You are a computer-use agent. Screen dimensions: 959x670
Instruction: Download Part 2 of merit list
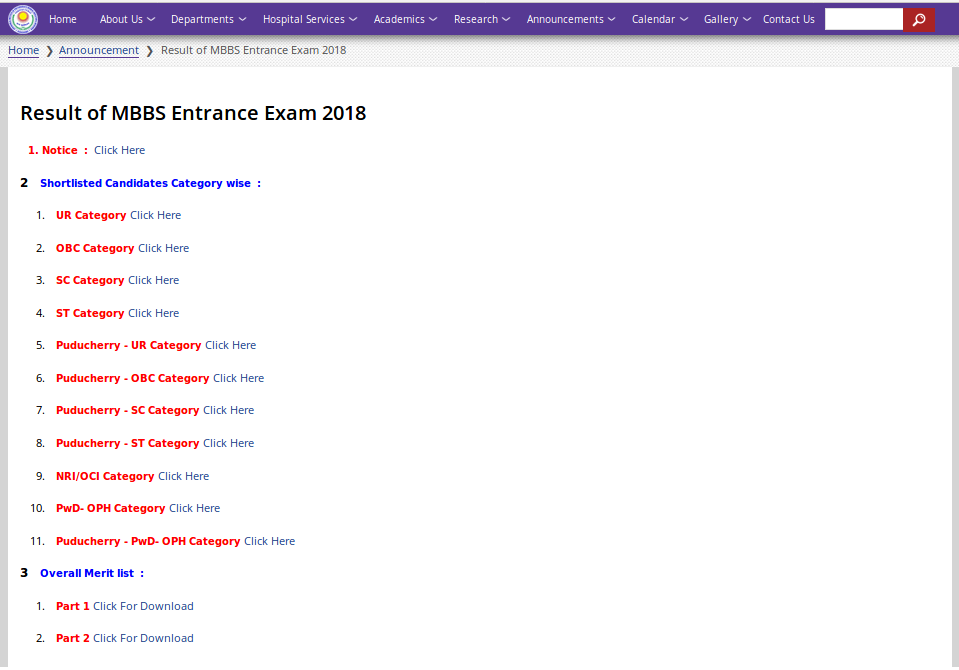(x=143, y=639)
